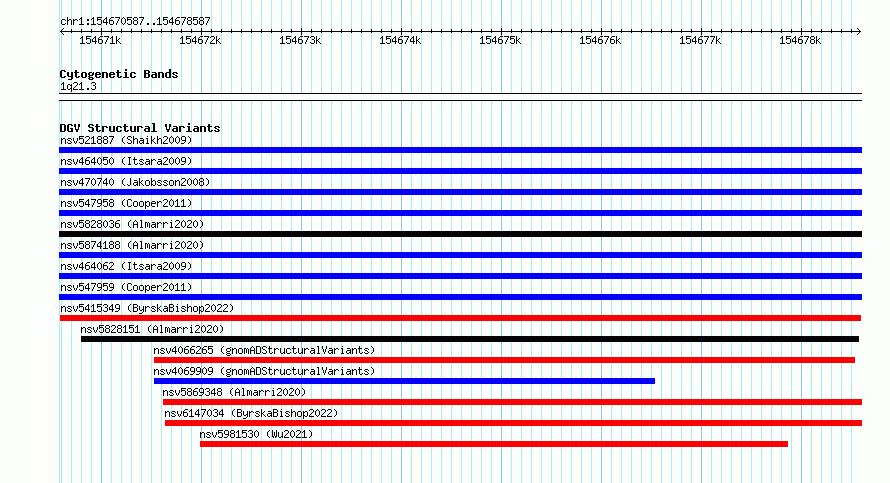
Task: Click the DGV Structural Variants track title
Action: pyautogui.click(x=140, y=128)
